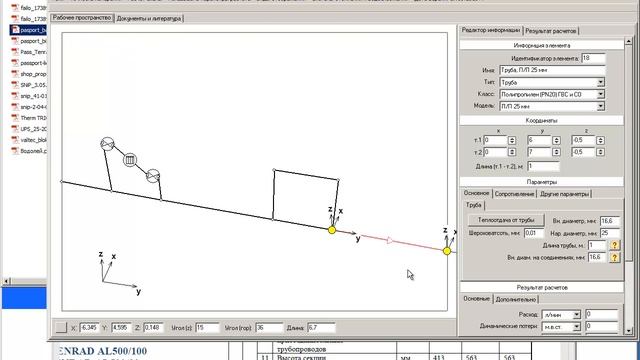Click the element identifier field showing 18
The height and width of the screenshot is (360, 640).
593,58
